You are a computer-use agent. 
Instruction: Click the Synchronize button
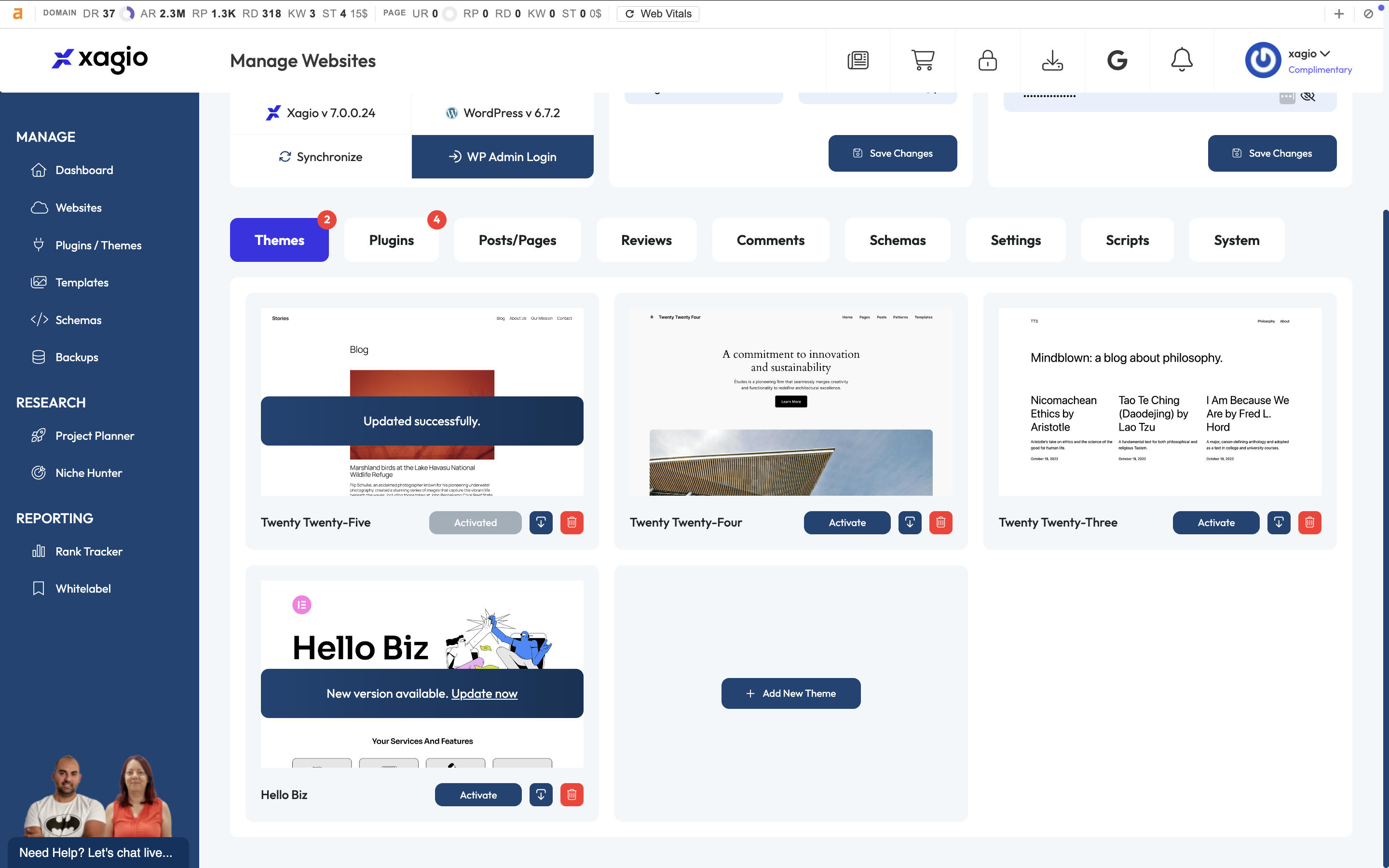pos(321,157)
